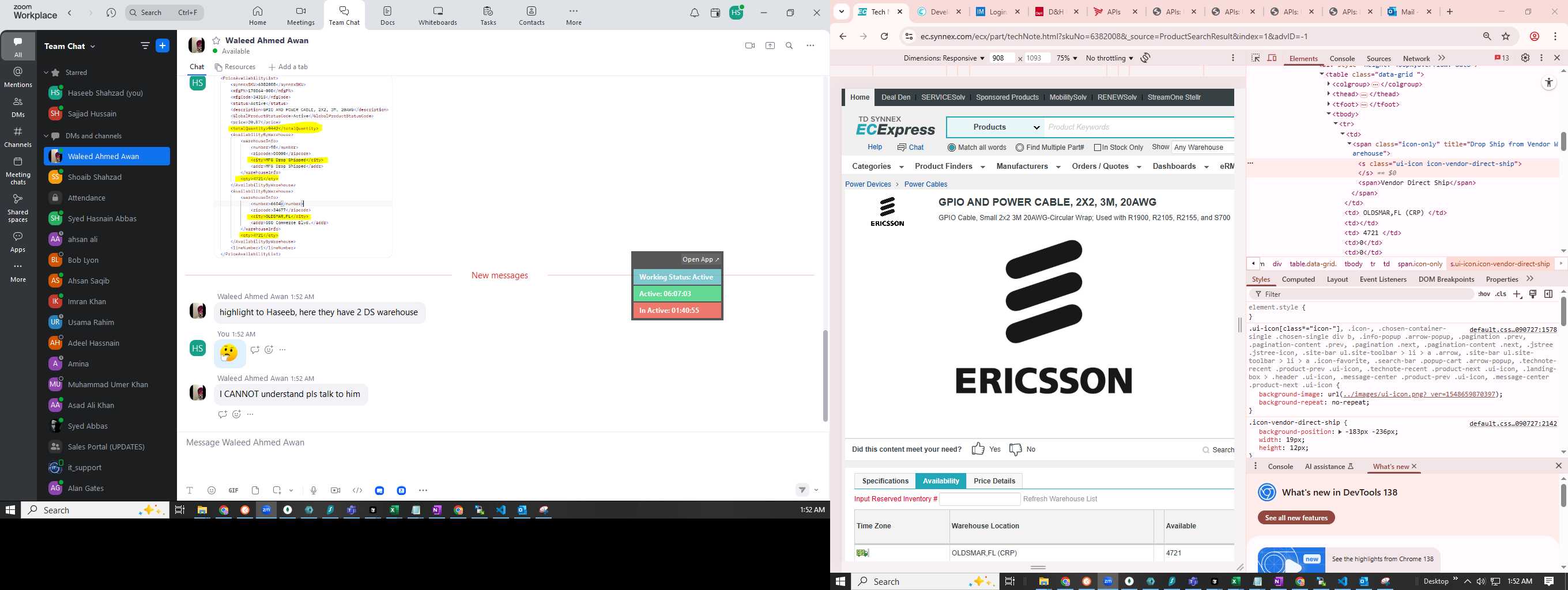Start a video call with Waleed Ahmed Awan

pos(750,46)
